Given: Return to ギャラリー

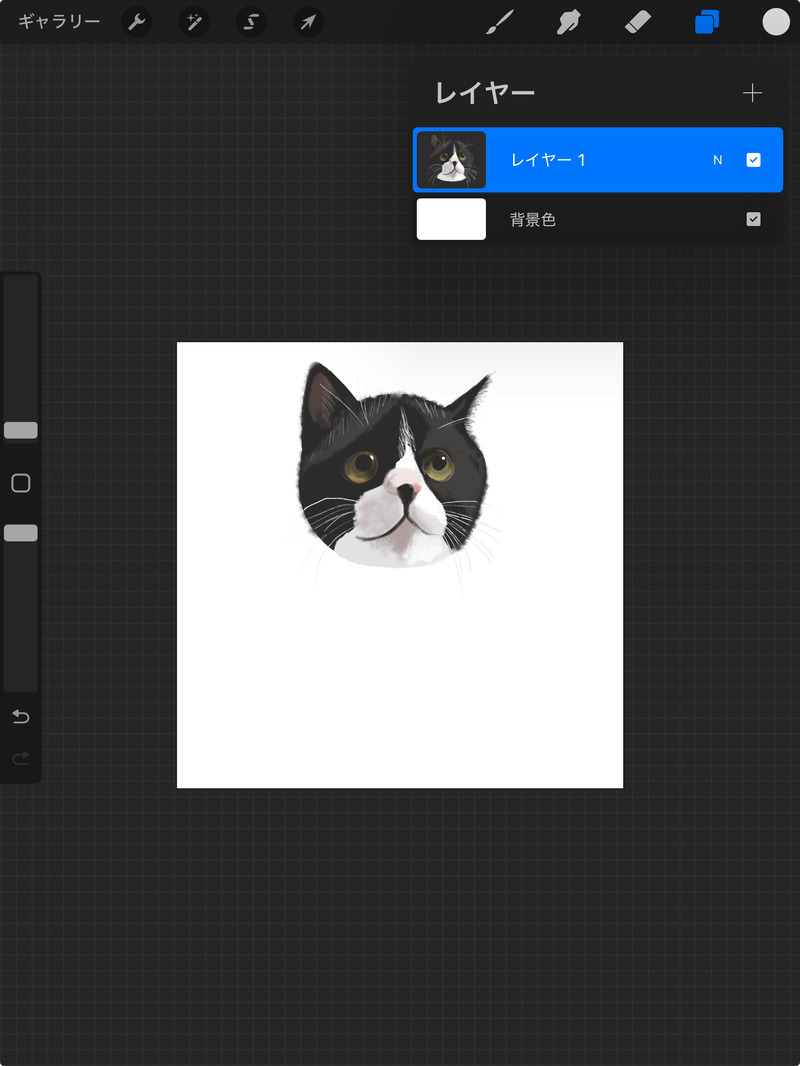Looking at the screenshot, I should point(59,22).
